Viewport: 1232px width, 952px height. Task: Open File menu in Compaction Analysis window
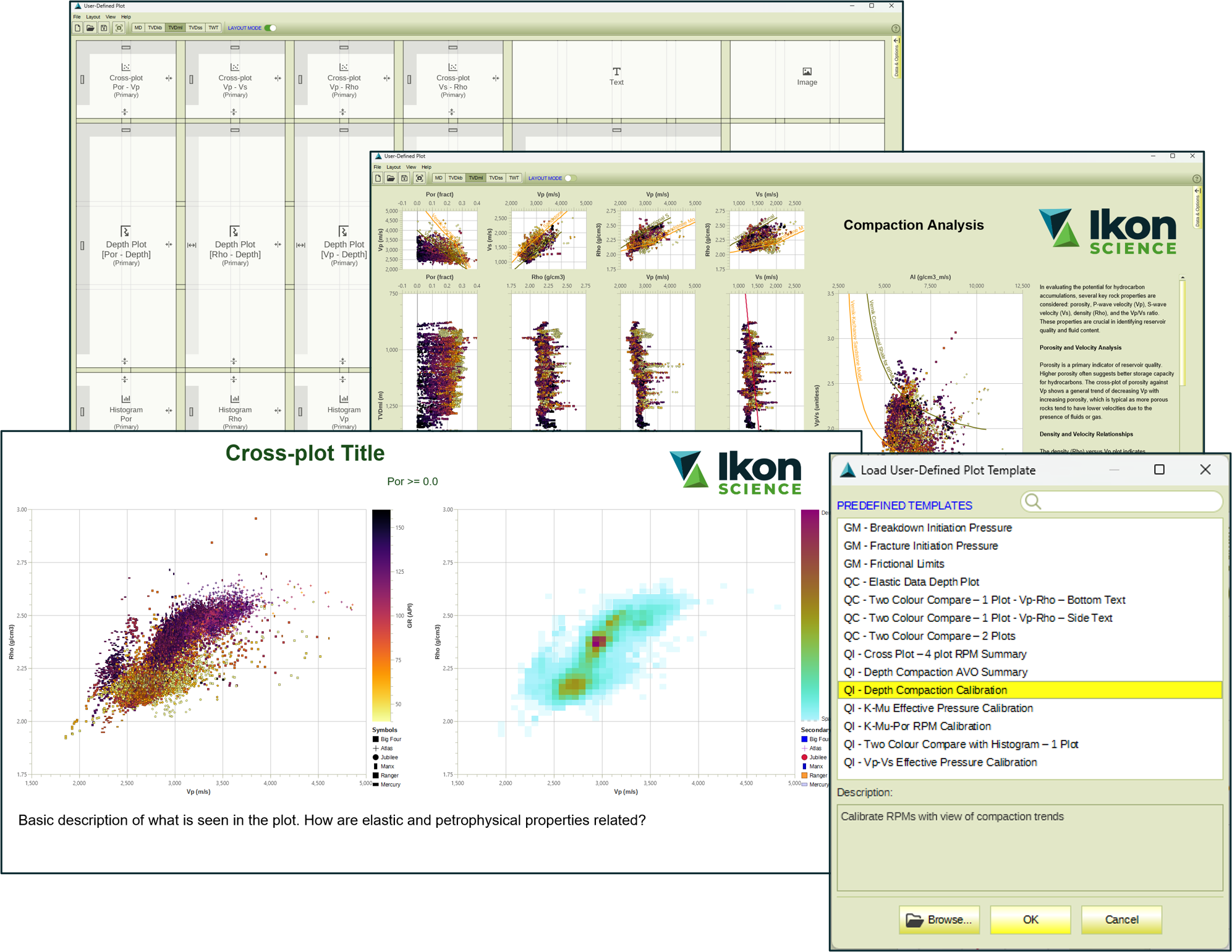tap(377, 167)
